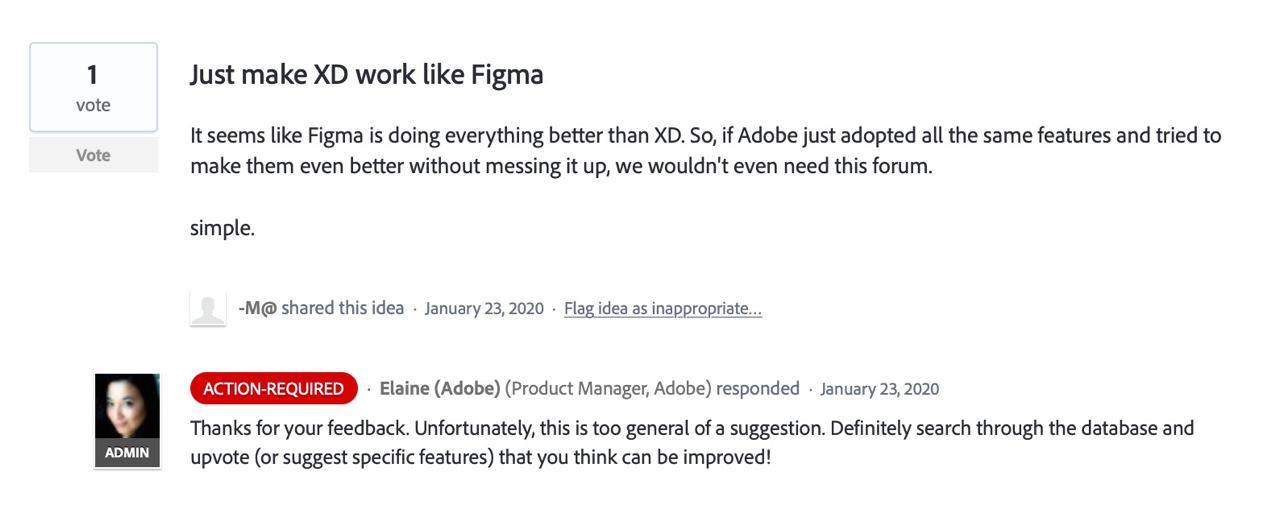Screen dimensions: 1280x522
Task: Click Flag idea as inappropriate link
Action: pos(662,308)
